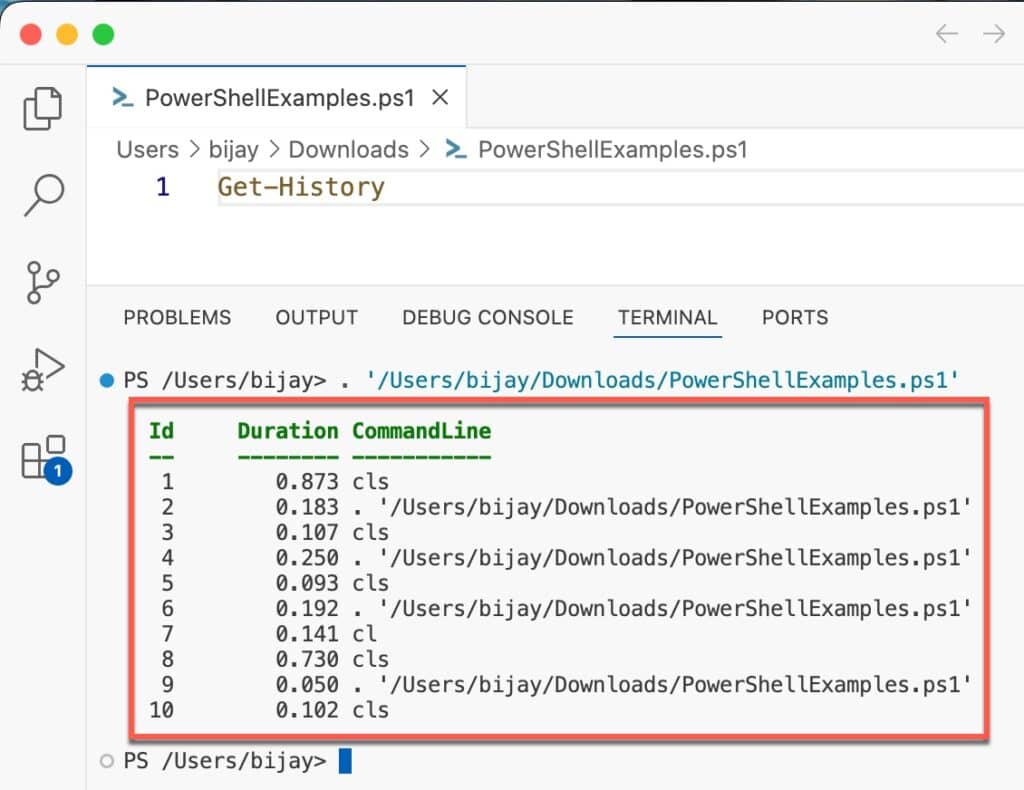1024x790 pixels.
Task: Open the Explorer view in the activity bar
Action: point(41,109)
